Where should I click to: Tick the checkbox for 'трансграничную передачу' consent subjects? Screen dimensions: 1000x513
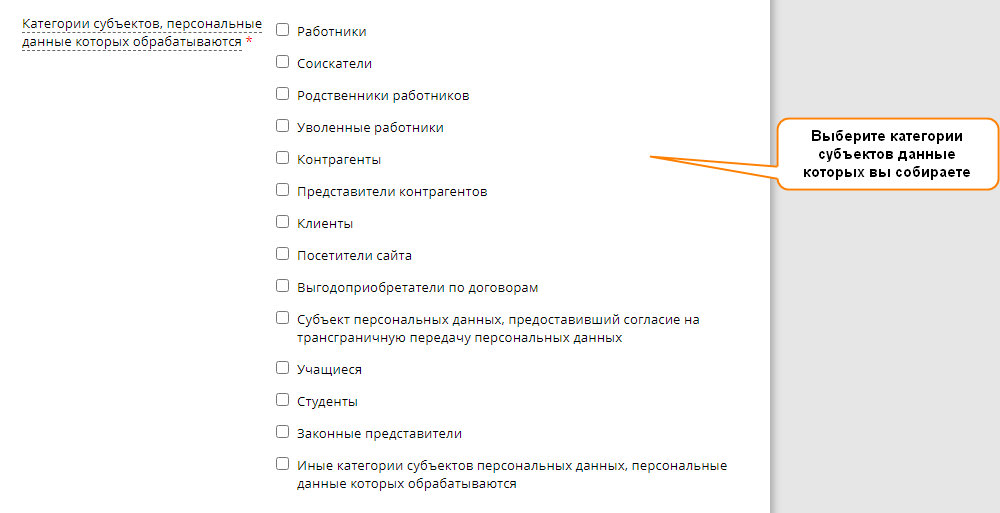point(282,319)
